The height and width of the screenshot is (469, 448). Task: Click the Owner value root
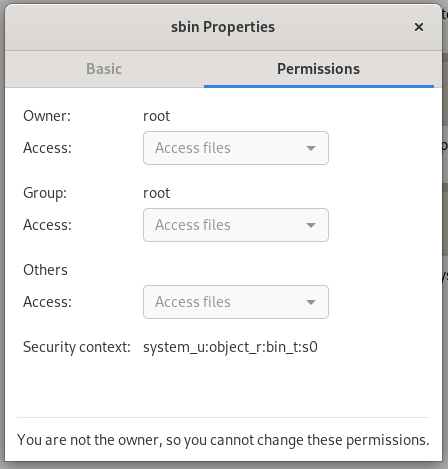point(156,116)
